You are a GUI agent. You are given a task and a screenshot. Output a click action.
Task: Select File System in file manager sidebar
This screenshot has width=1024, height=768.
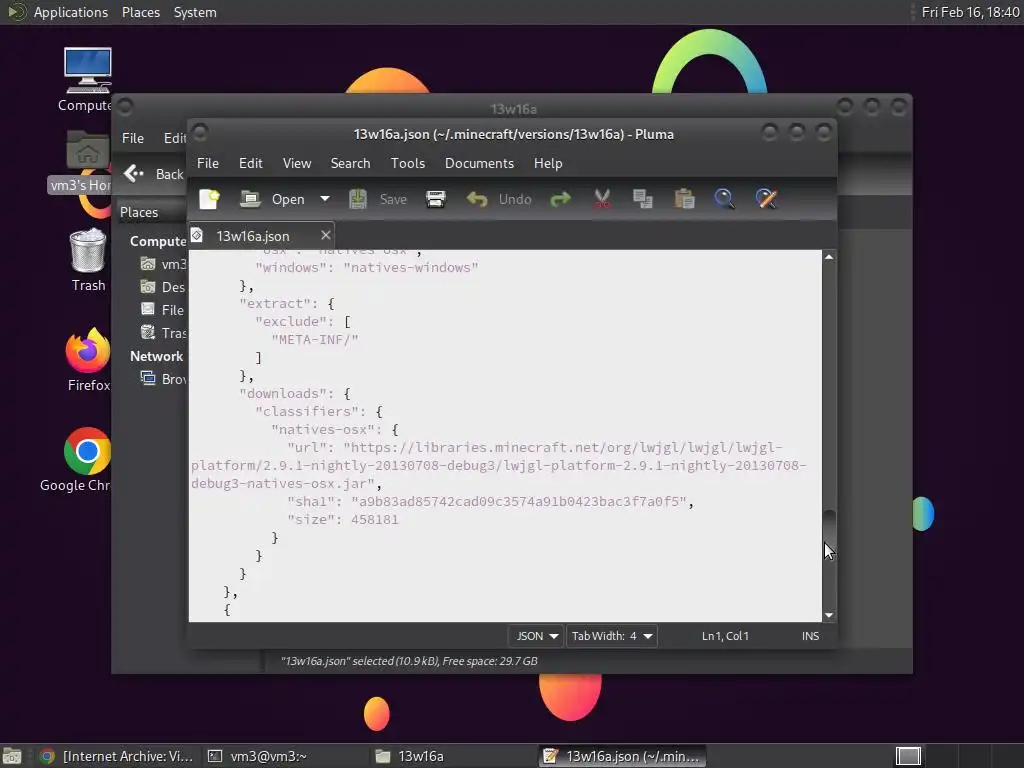click(163, 310)
